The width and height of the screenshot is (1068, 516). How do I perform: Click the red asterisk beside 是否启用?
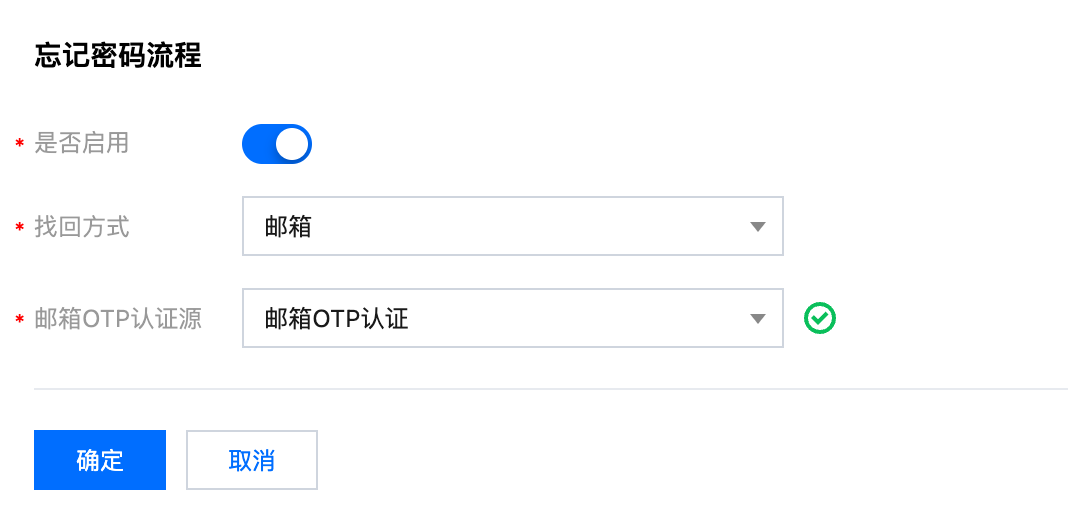pos(20,144)
